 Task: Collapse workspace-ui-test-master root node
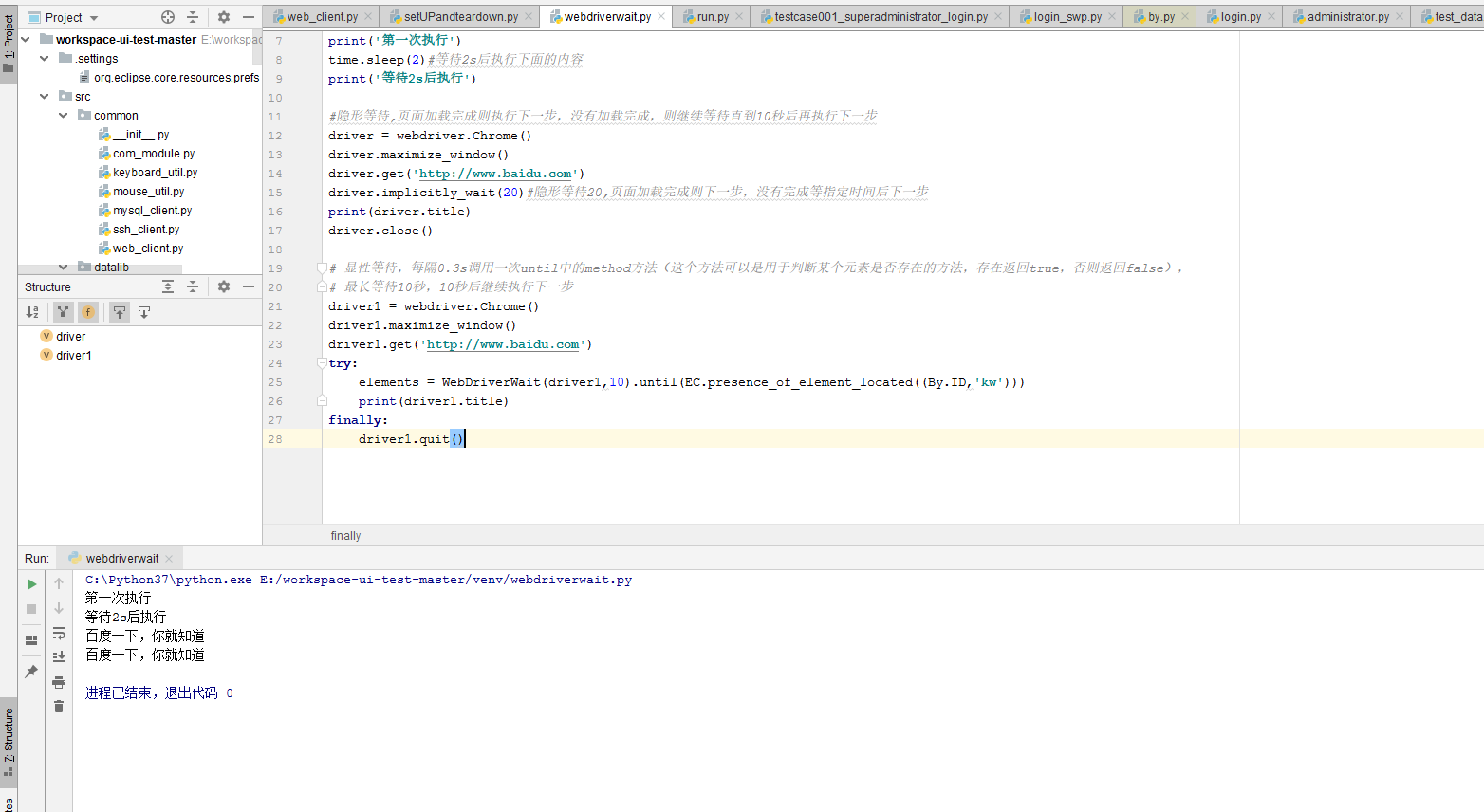point(26,40)
